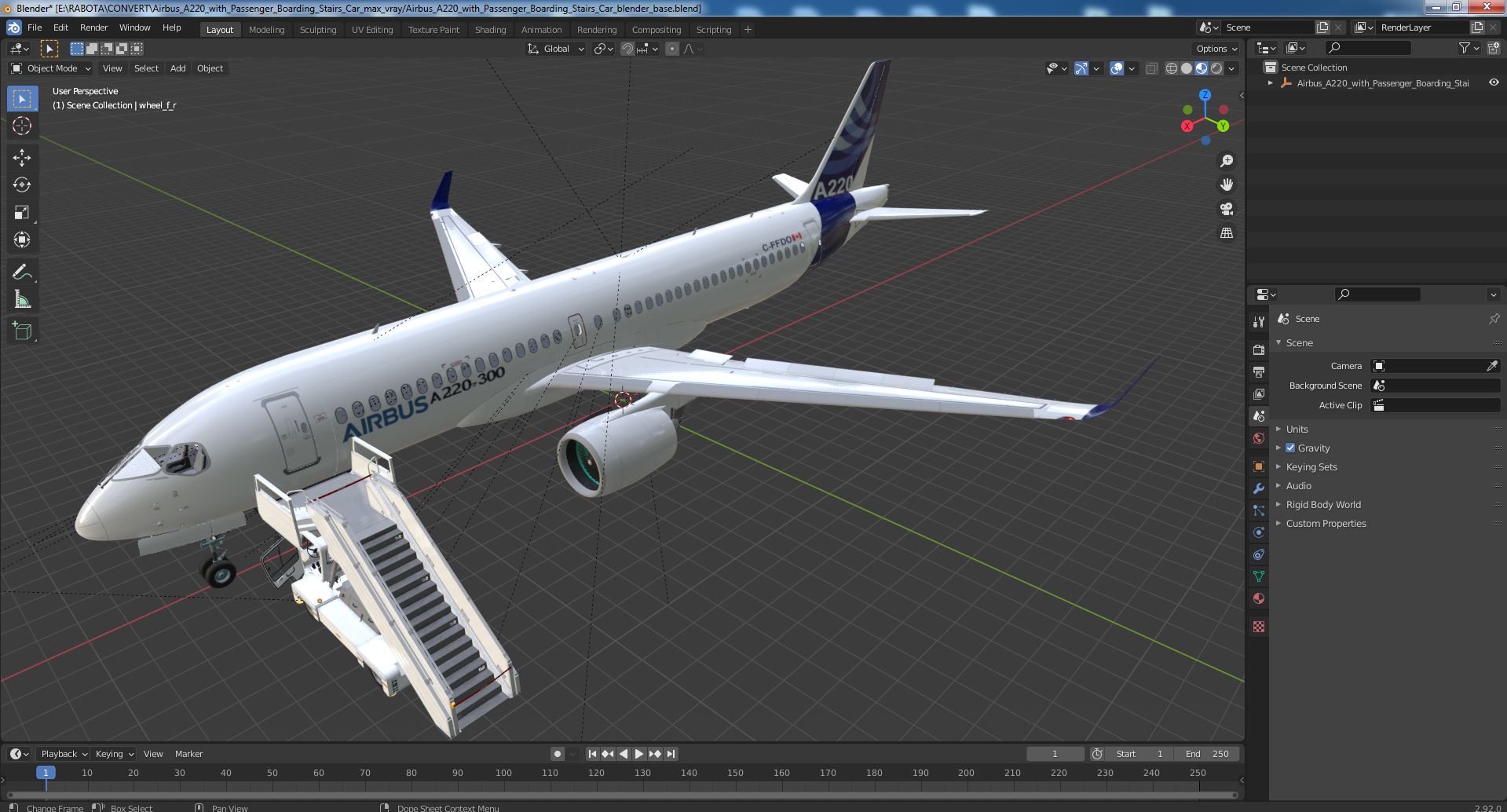Expand the Keying Sets panel
Screen dimensions: 1507x812
pos(1311,466)
